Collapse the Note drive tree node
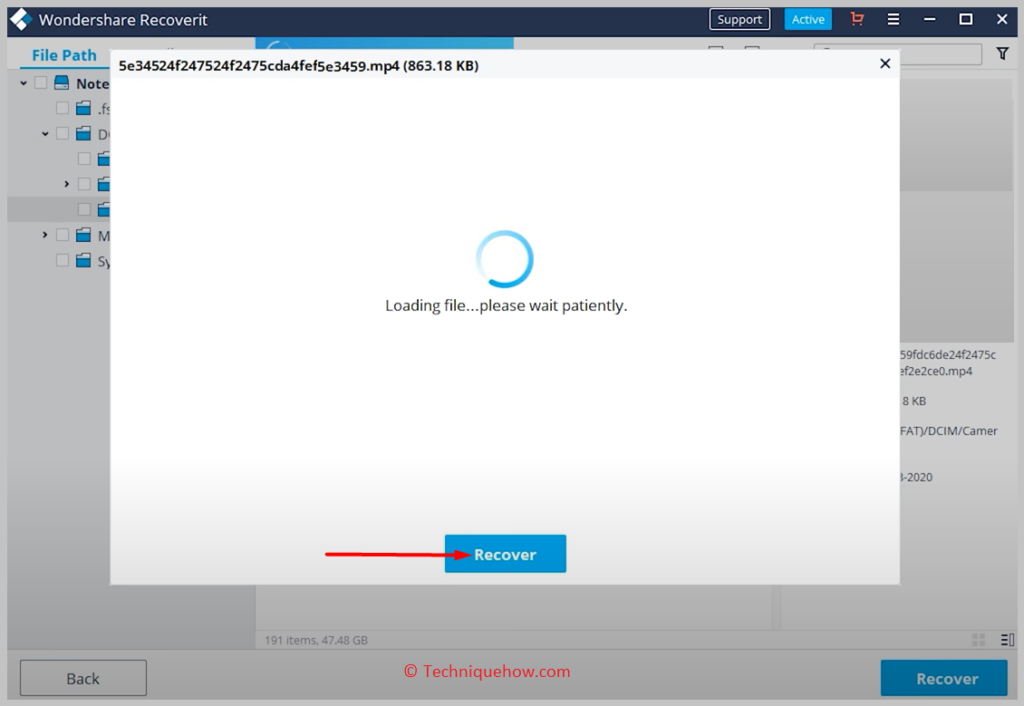1024x706 pixels. (x=24, y=83)
